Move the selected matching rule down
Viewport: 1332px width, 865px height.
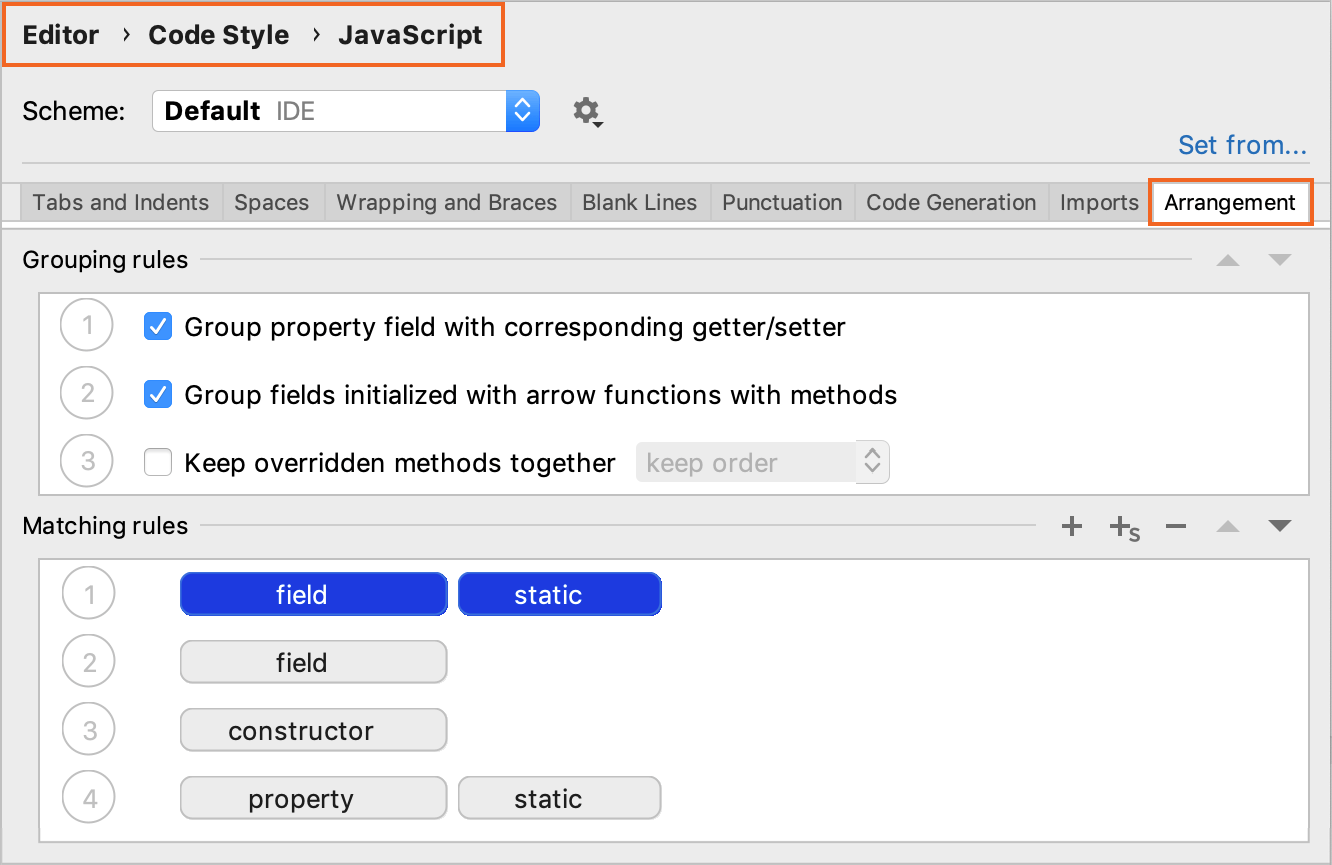pos(1280,526)
